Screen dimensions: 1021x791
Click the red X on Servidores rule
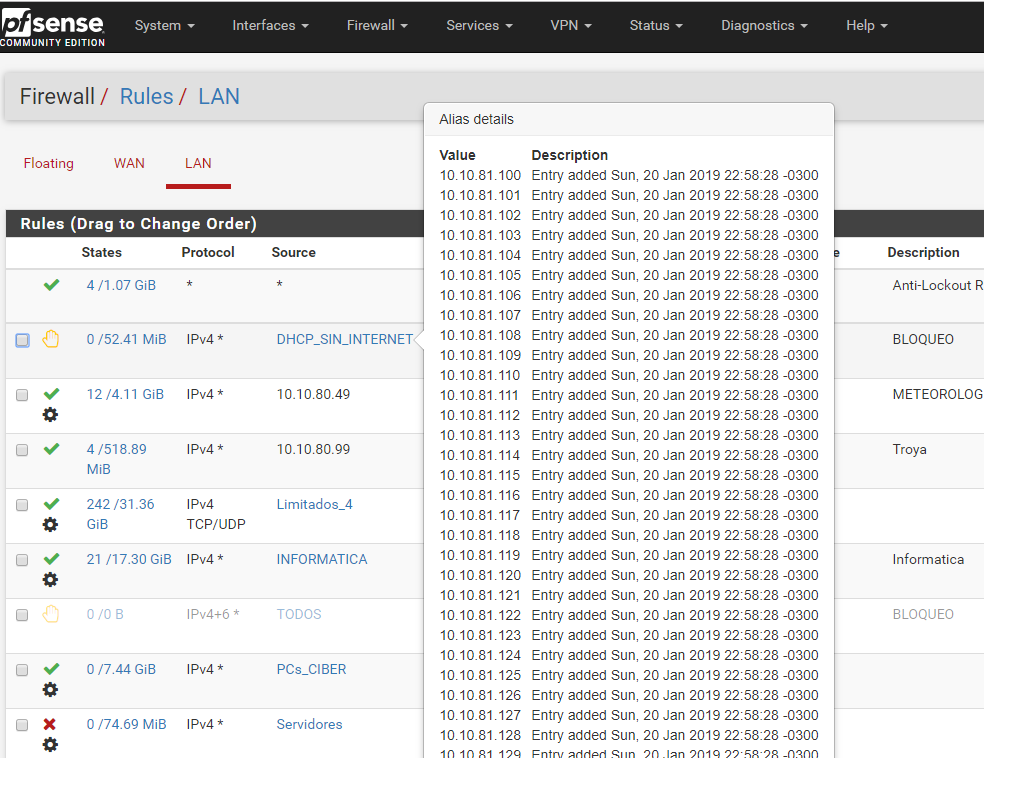(x=50, y=724)
